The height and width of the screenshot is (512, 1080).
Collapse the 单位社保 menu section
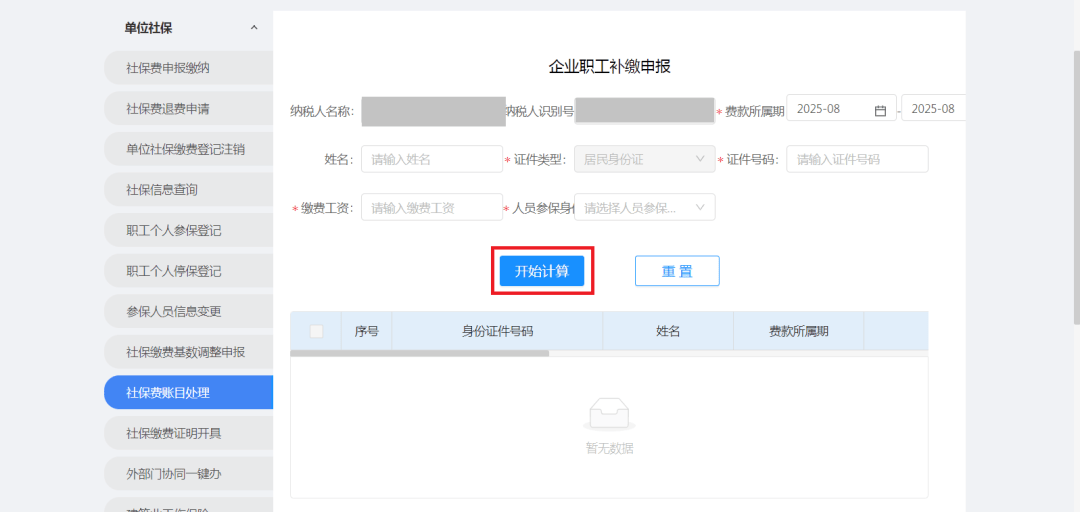click(x=253, y=28)
